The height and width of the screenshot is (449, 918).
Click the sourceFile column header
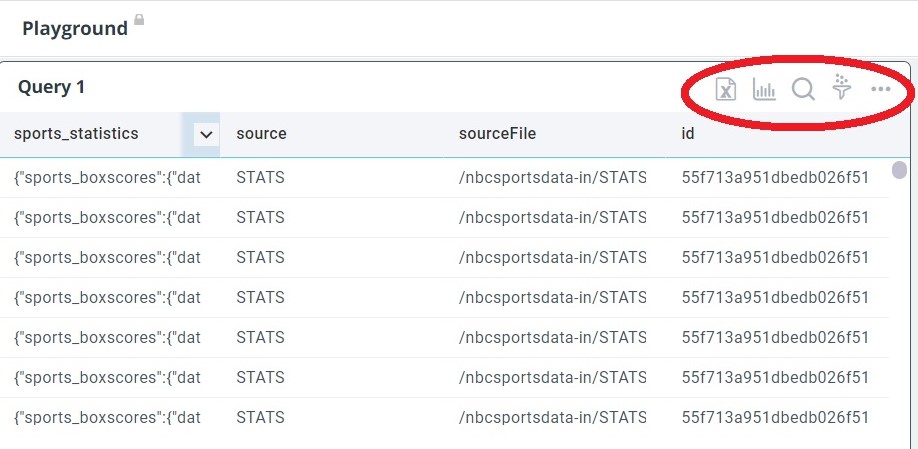point(497,134)
